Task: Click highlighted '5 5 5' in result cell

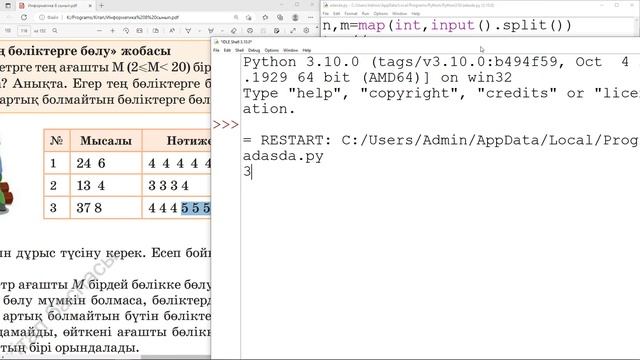Action: click(x=196, y=208)
